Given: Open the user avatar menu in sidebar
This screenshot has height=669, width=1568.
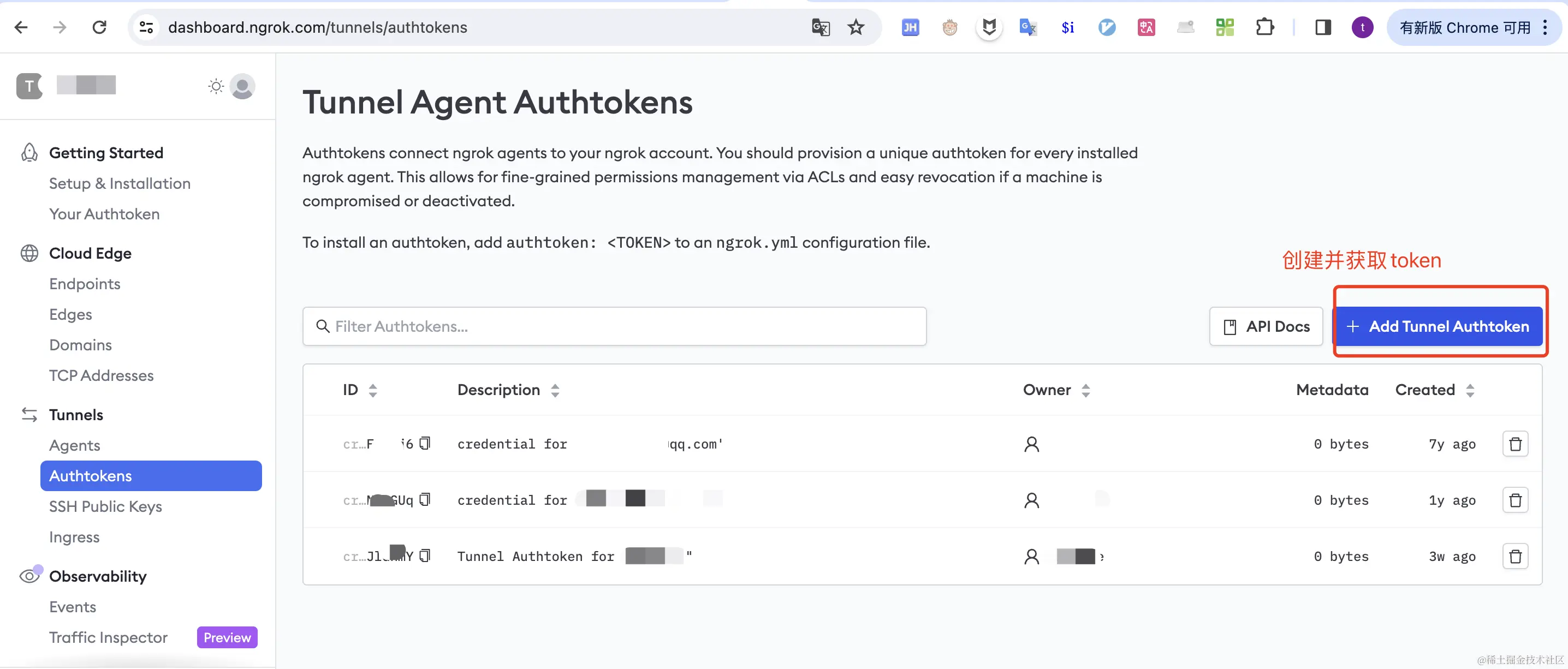Looking at the screenshot, I should coord(242,86).
